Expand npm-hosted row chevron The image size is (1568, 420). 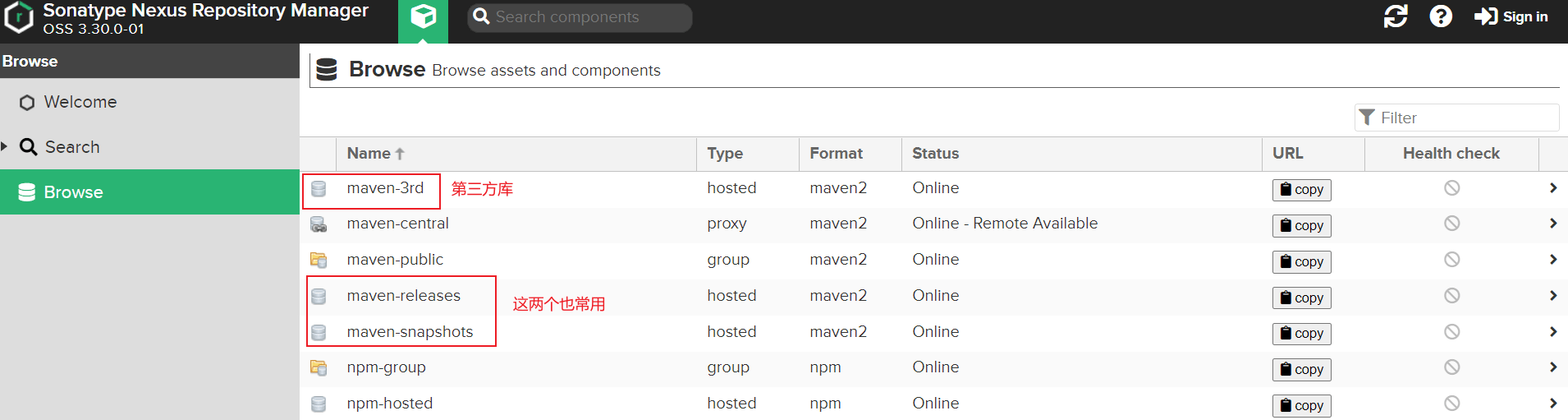click(x=1552, y=404)
